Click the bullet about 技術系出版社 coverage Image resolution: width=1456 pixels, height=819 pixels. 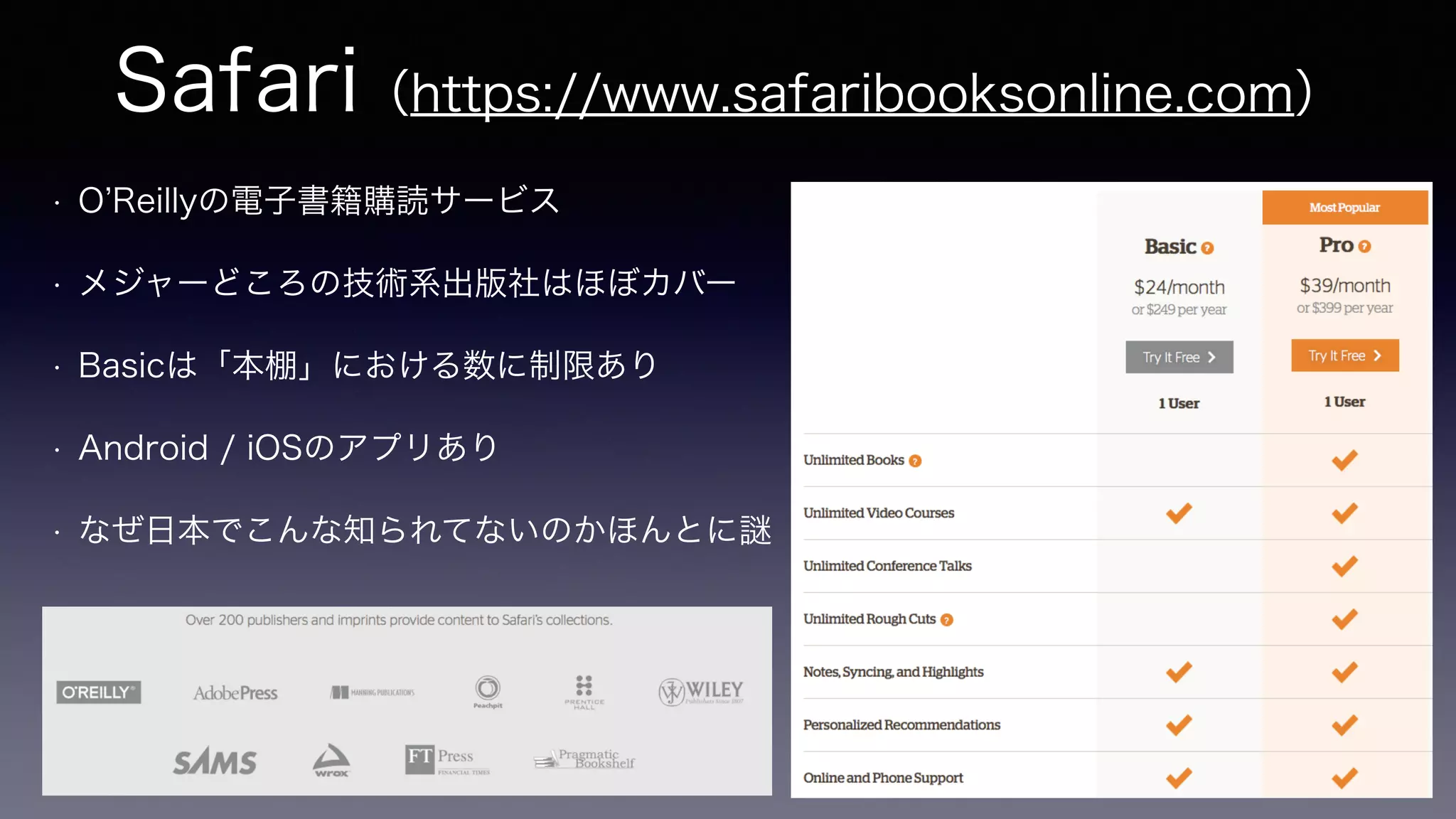tap(407, 283)
